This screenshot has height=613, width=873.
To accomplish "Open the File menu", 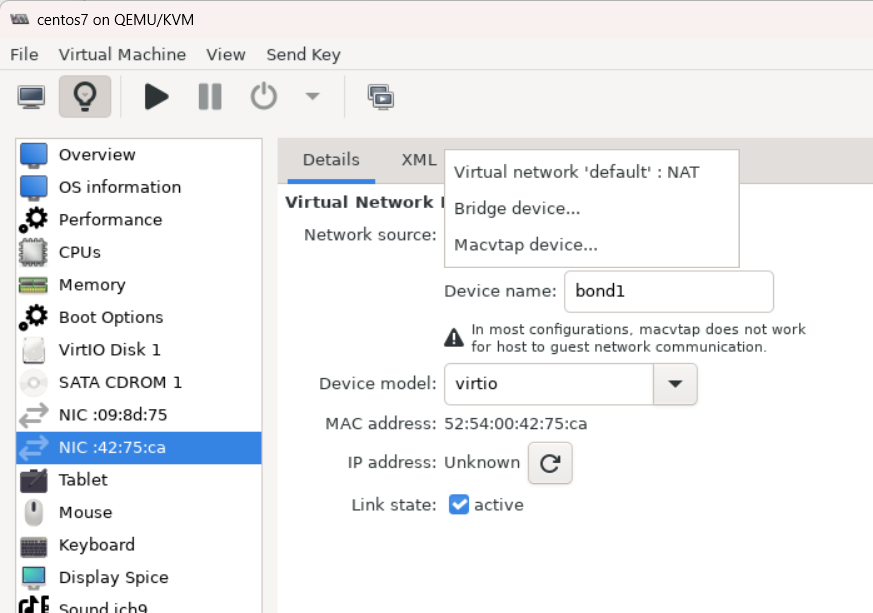I will [x=24, y=55].
